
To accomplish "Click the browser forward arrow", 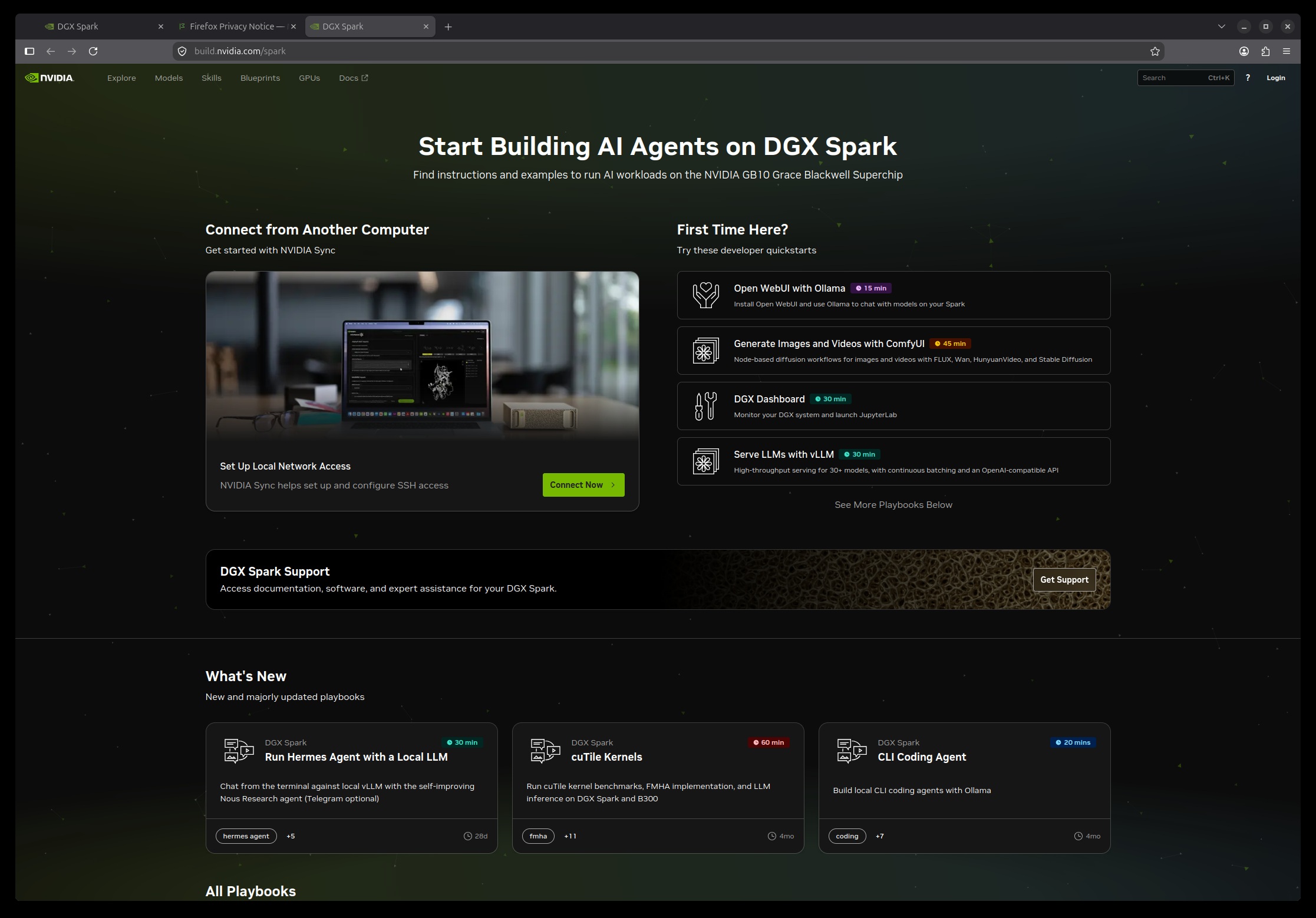I will (x=72, y=51).
